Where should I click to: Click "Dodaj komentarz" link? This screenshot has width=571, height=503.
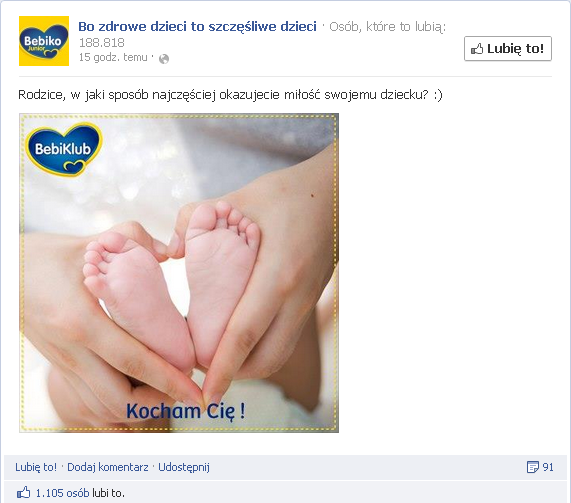[108, 467]
